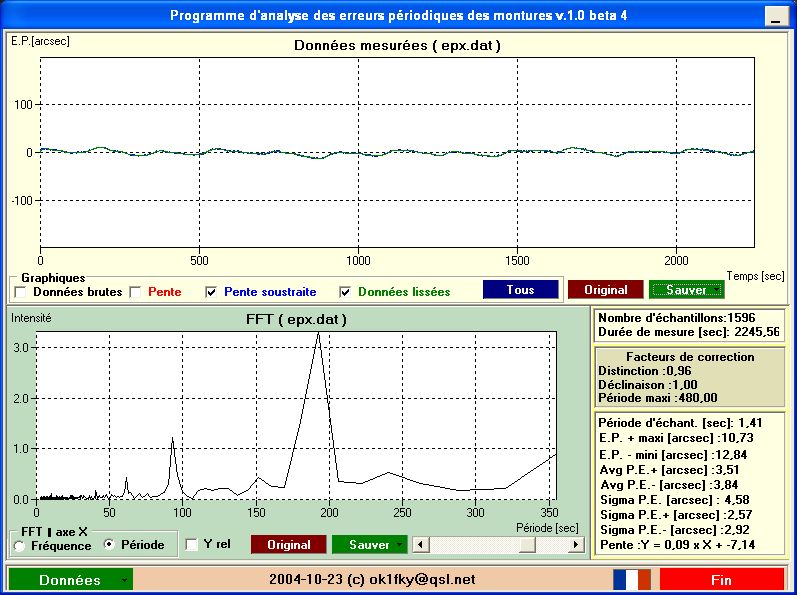Click the Déclinaison :1,00 text
Screen dimensions: 797x595
click(x=648, y=385)
